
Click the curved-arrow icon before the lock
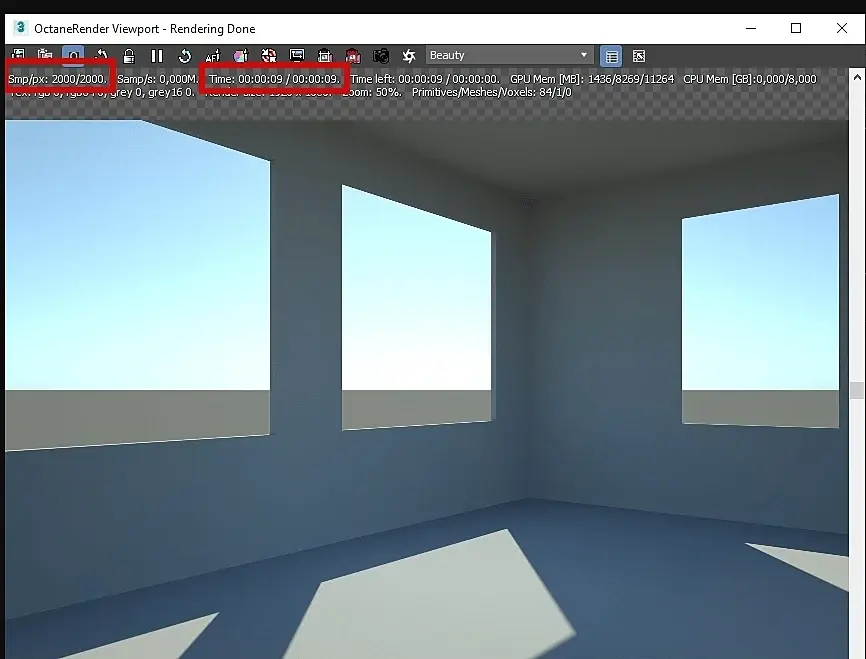click(101, 55)
